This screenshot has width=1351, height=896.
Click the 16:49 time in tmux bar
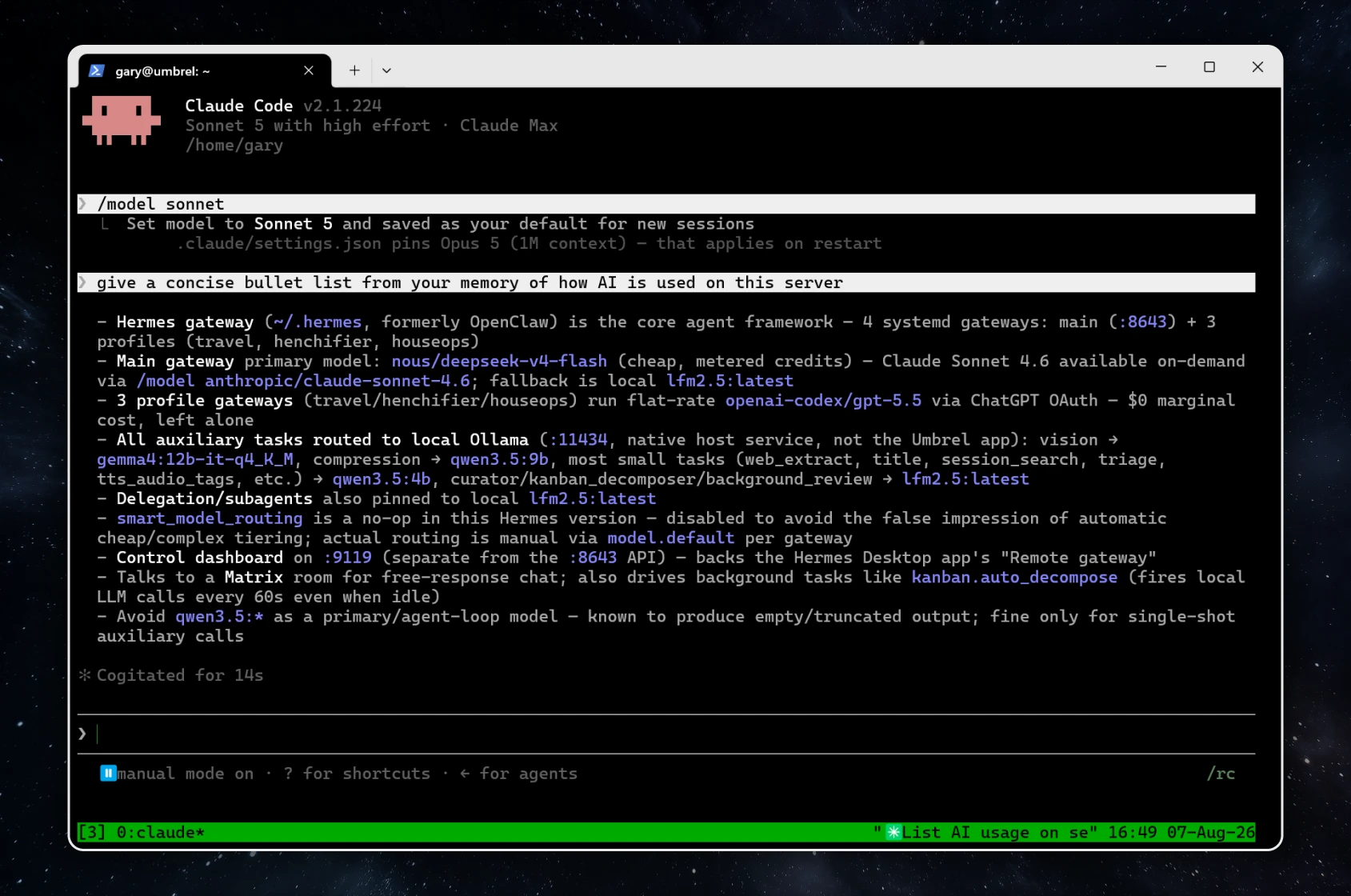tap(1132, 832)
